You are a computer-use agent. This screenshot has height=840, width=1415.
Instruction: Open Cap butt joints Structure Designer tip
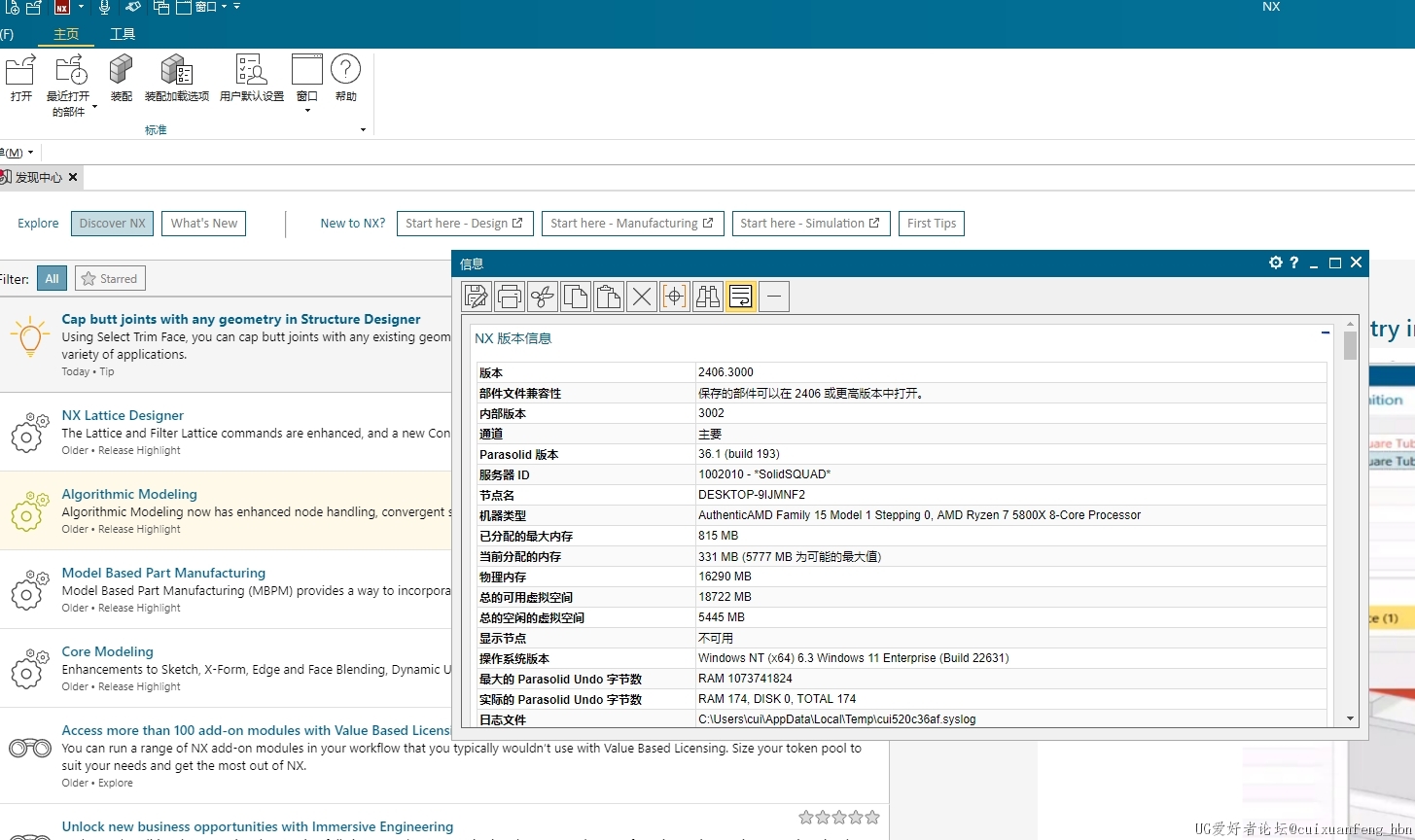tap(241, 319)
